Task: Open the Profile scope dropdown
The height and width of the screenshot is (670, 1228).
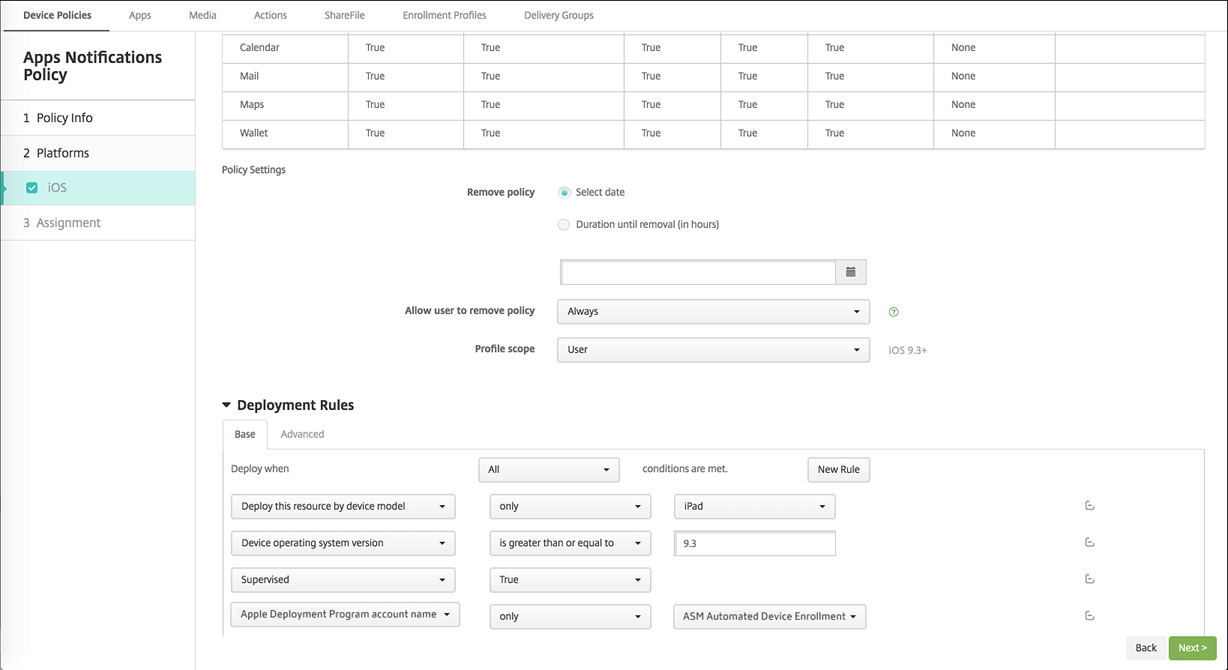Action: coord(713,350)
